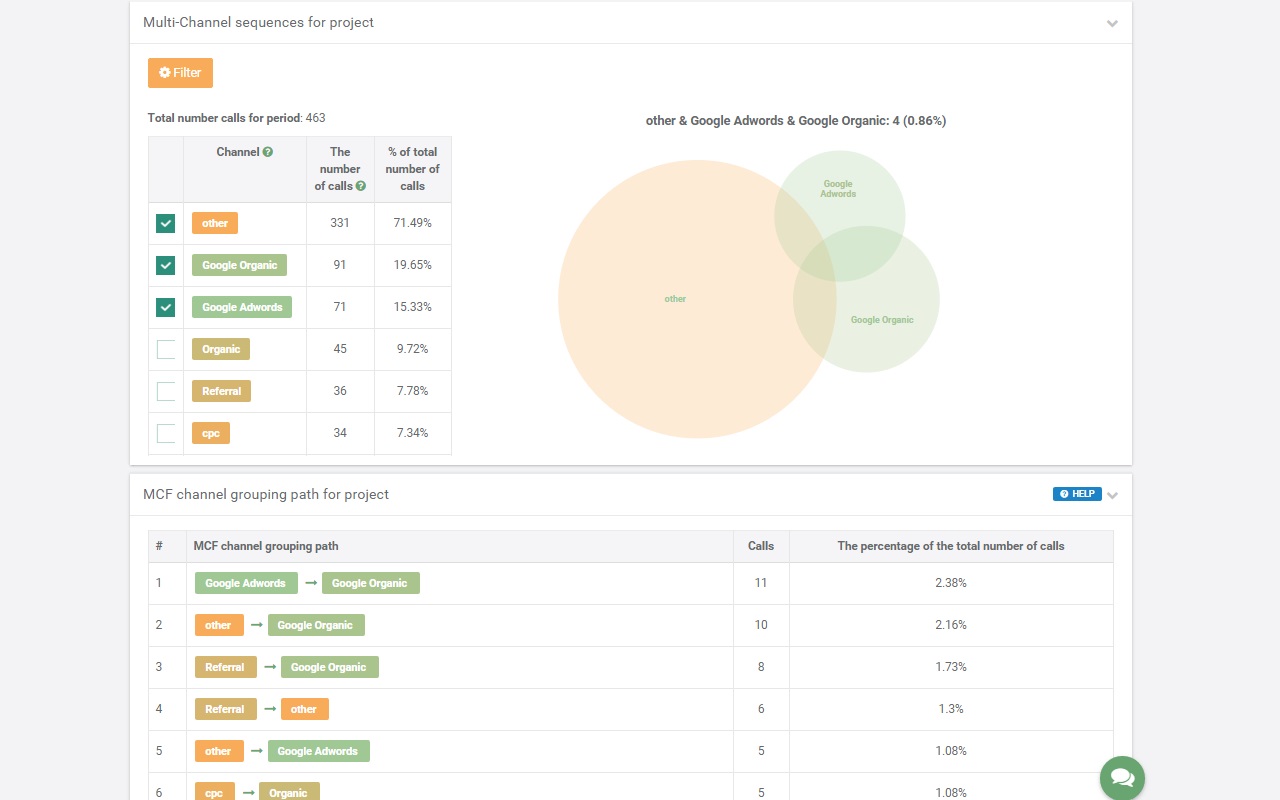Viewport: 1280px width, 800px height.
Task: Uncheck the Google Adwords checkbox
Action: (166, 307)
